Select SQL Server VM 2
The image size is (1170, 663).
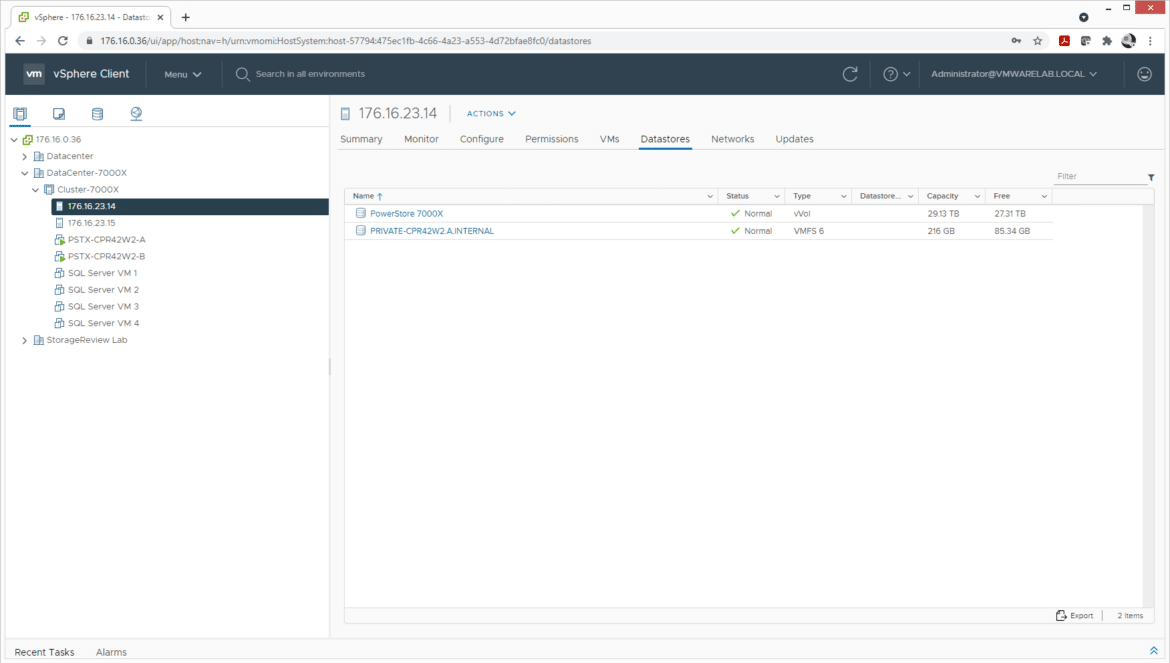click(x=103, y=290)
